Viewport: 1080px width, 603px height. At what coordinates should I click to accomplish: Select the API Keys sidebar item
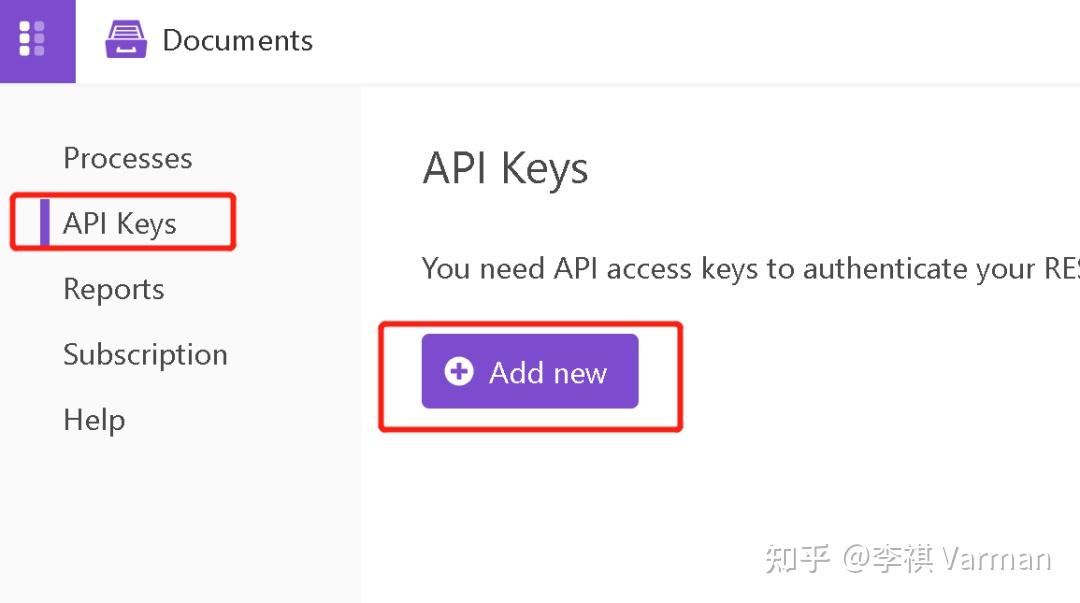120,223
